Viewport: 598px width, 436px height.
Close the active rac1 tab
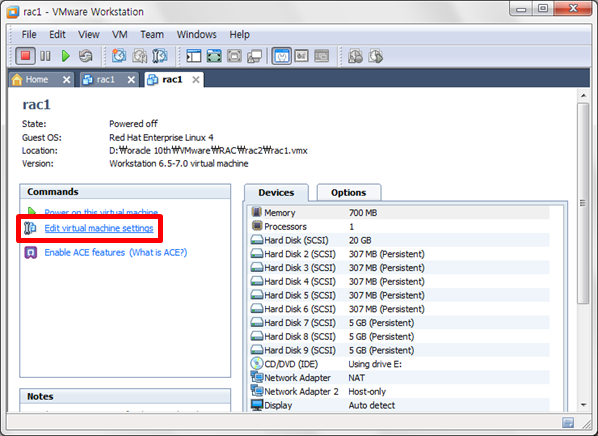coord(196,80)
